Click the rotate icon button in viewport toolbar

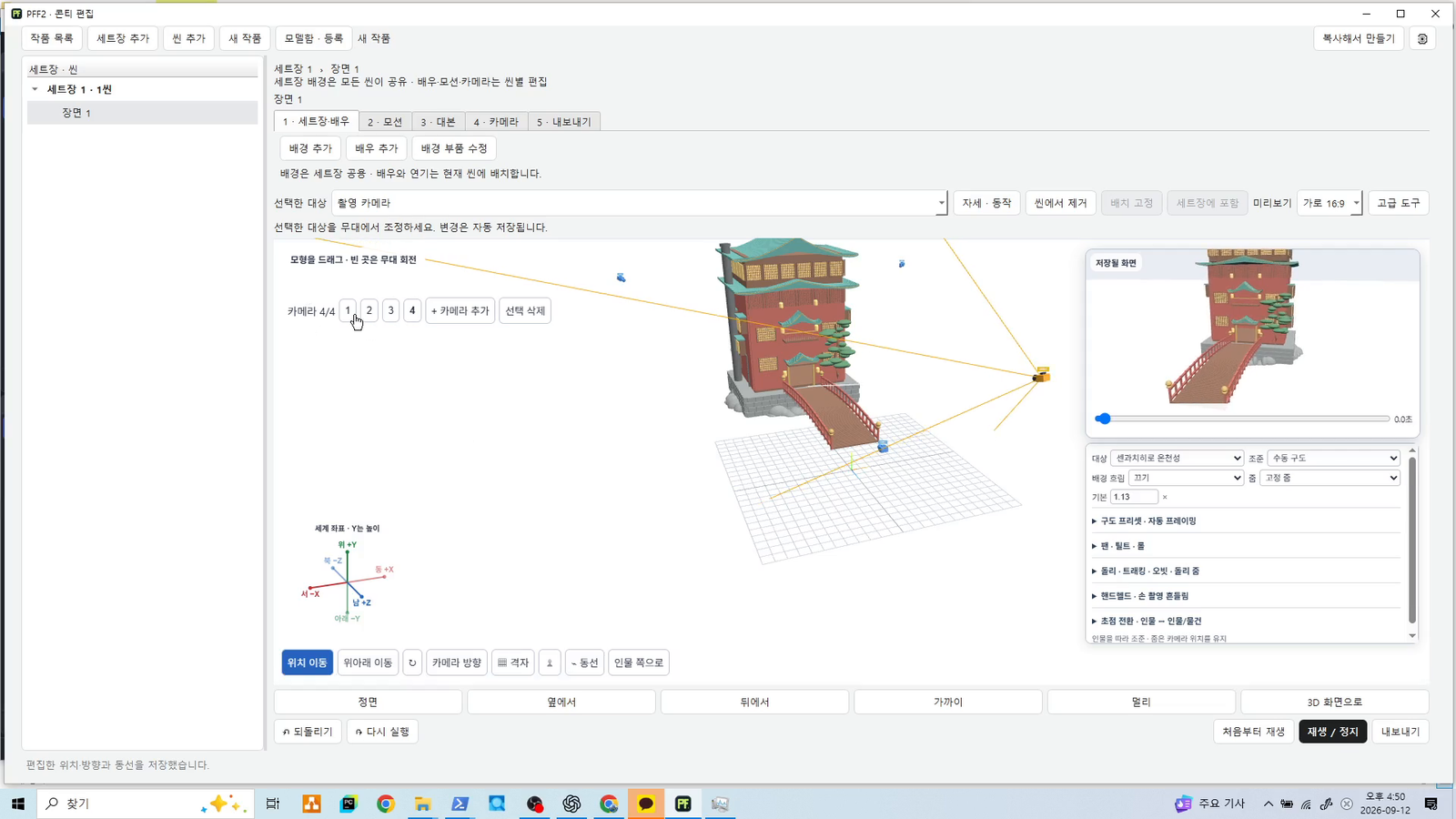pos(412,662)
